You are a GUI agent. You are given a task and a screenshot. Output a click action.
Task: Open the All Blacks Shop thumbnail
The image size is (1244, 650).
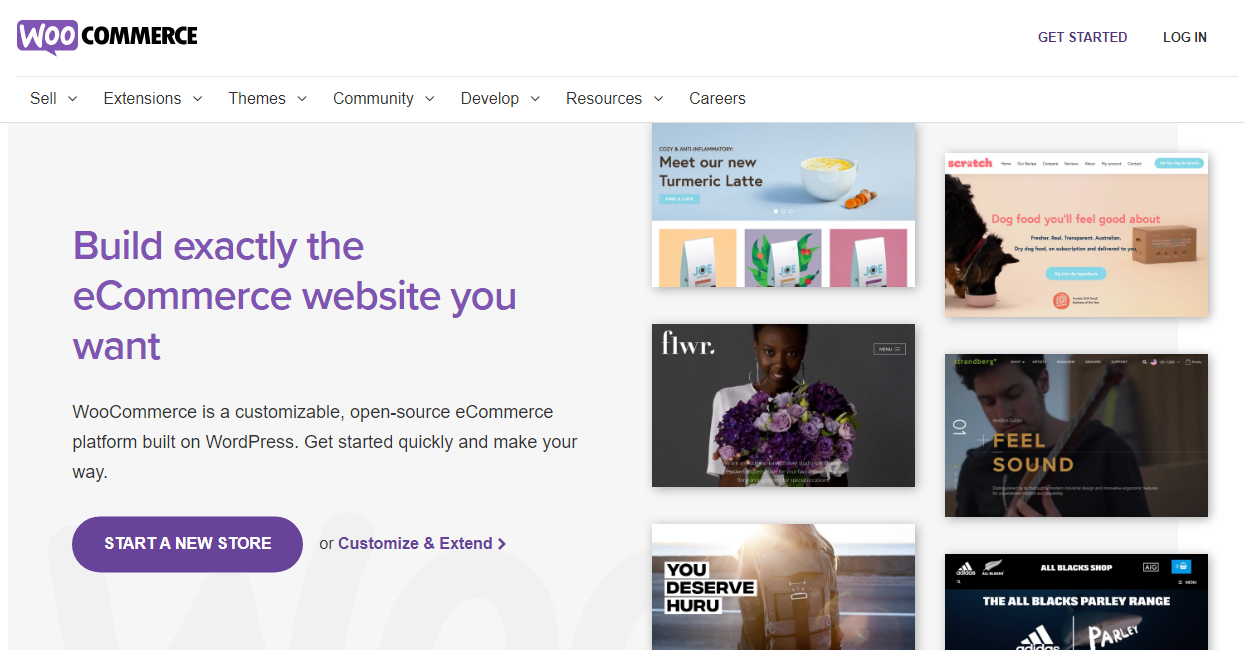1076,602
